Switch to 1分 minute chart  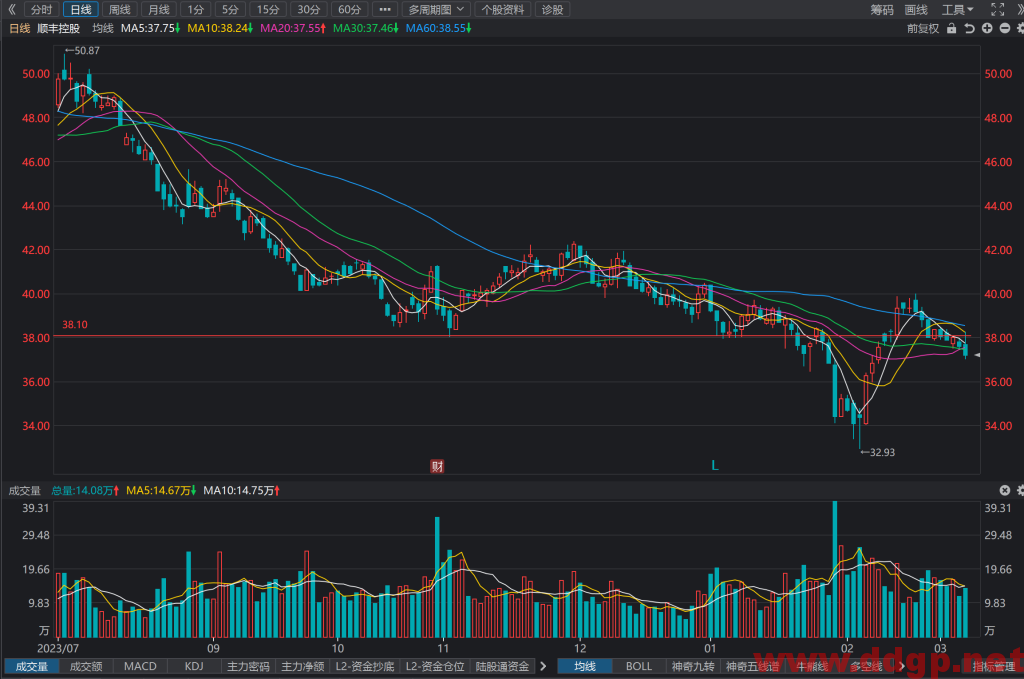(195, 9)
